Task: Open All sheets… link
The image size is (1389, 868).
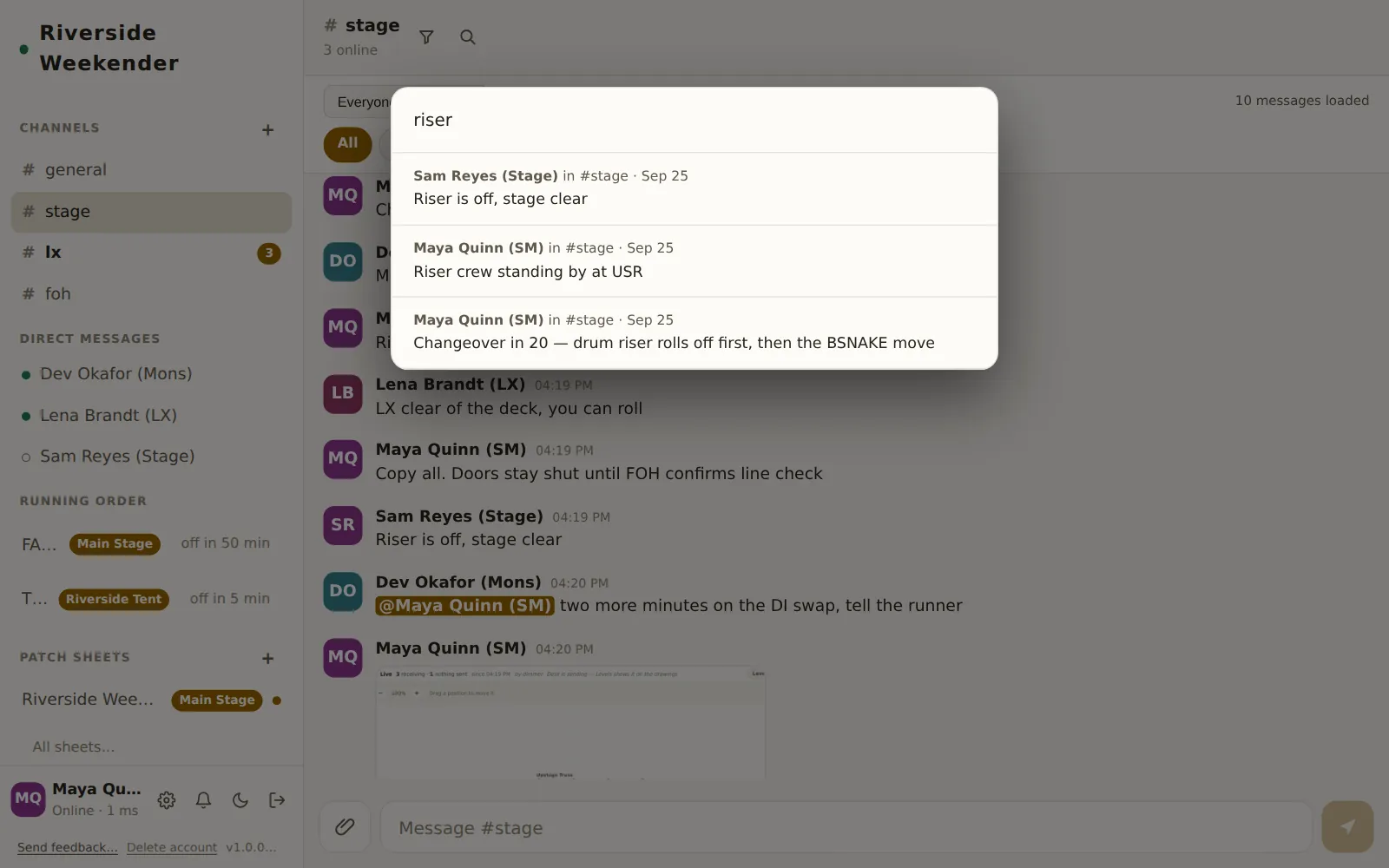Action: (74, 747)
